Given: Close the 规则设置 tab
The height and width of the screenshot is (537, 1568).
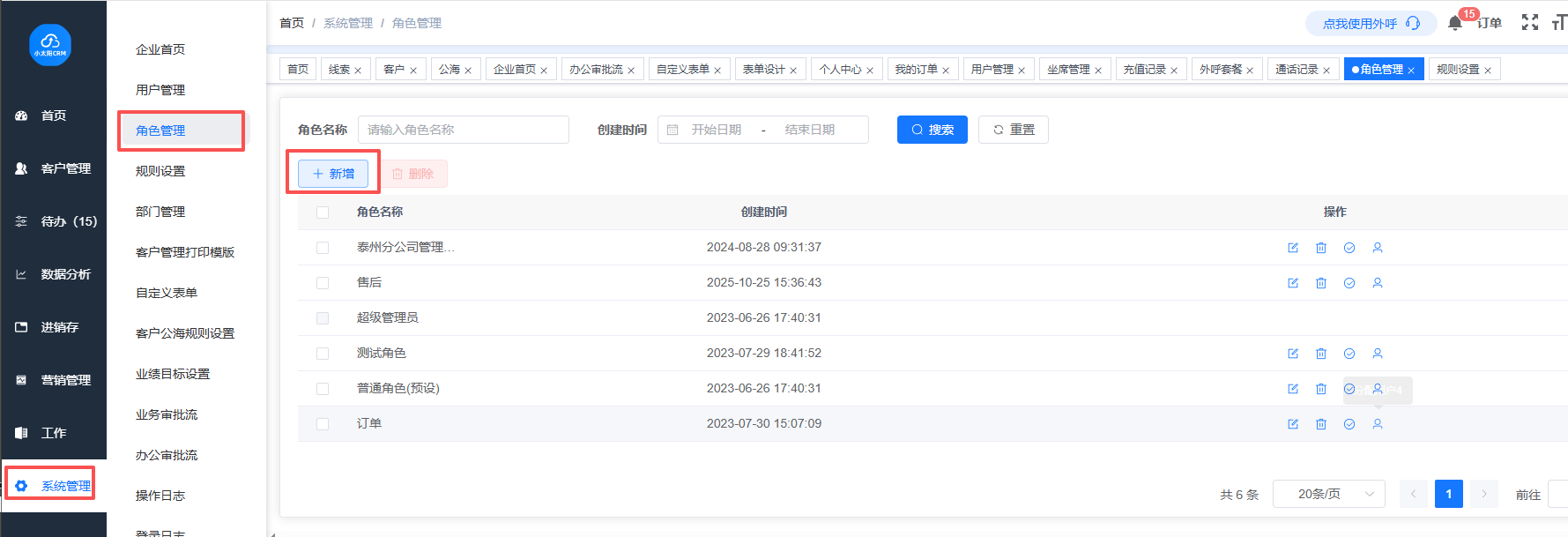Looking at the screenshot, I should point(1488,71).
